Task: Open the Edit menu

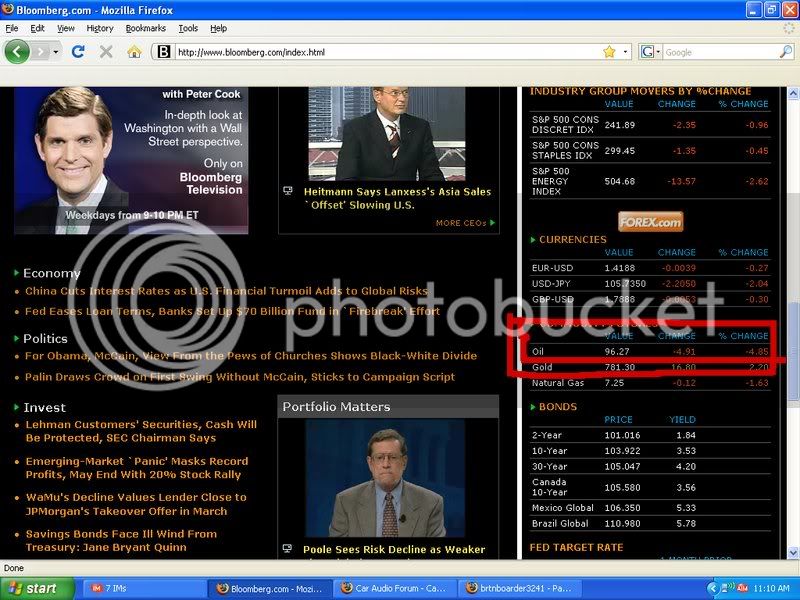Action: pos(37,29)
